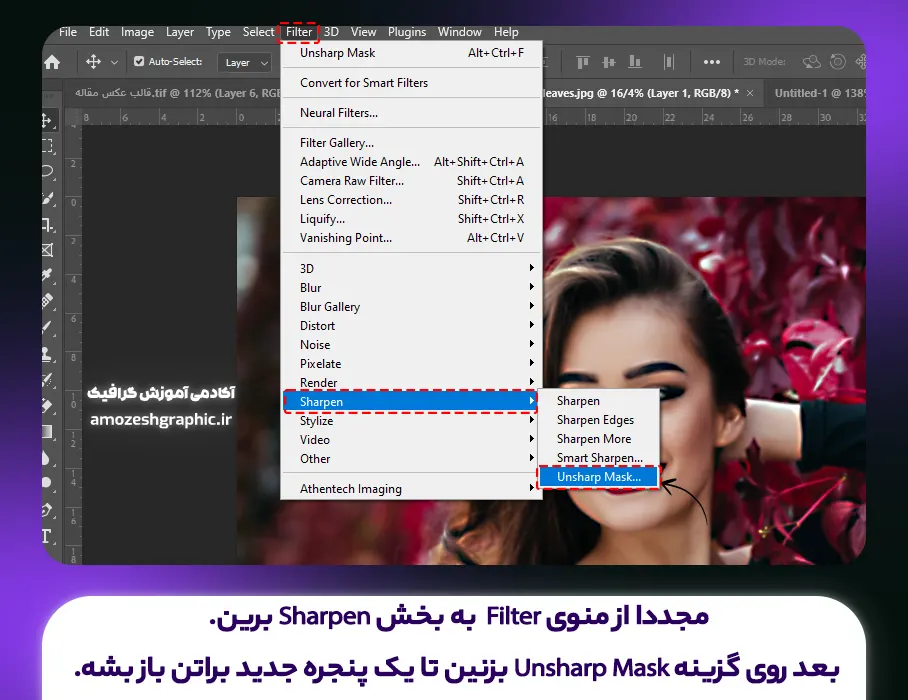The width and height of the screenshot is (908, 700).
Task: Select the Spot Healing Brush tool
Action: pos(48,300)
